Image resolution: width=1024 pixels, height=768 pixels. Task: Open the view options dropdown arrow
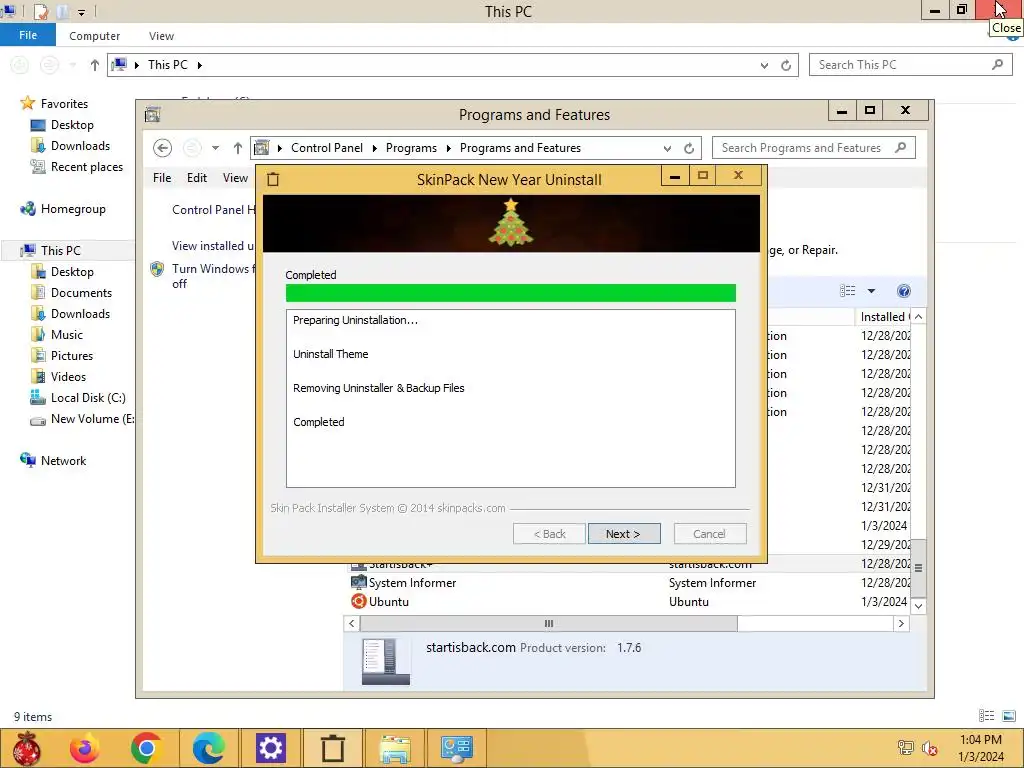871,291
